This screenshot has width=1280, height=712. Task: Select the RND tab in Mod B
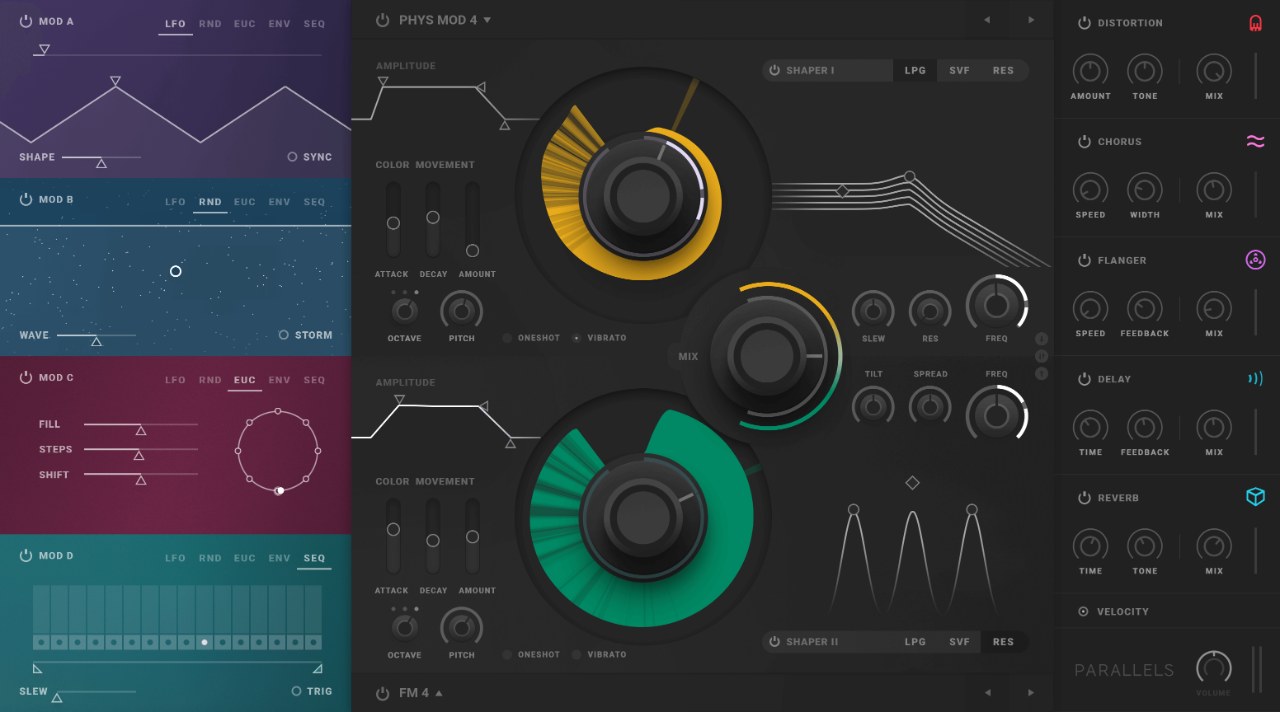[210, 201]
